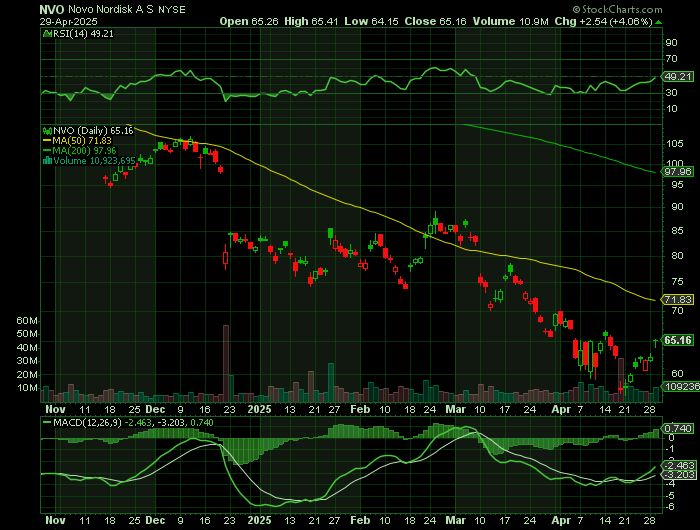Click the RSI(14) legend line icon
Image resolution: width=700 pixels, height=530 pixels.
point(47,33)
